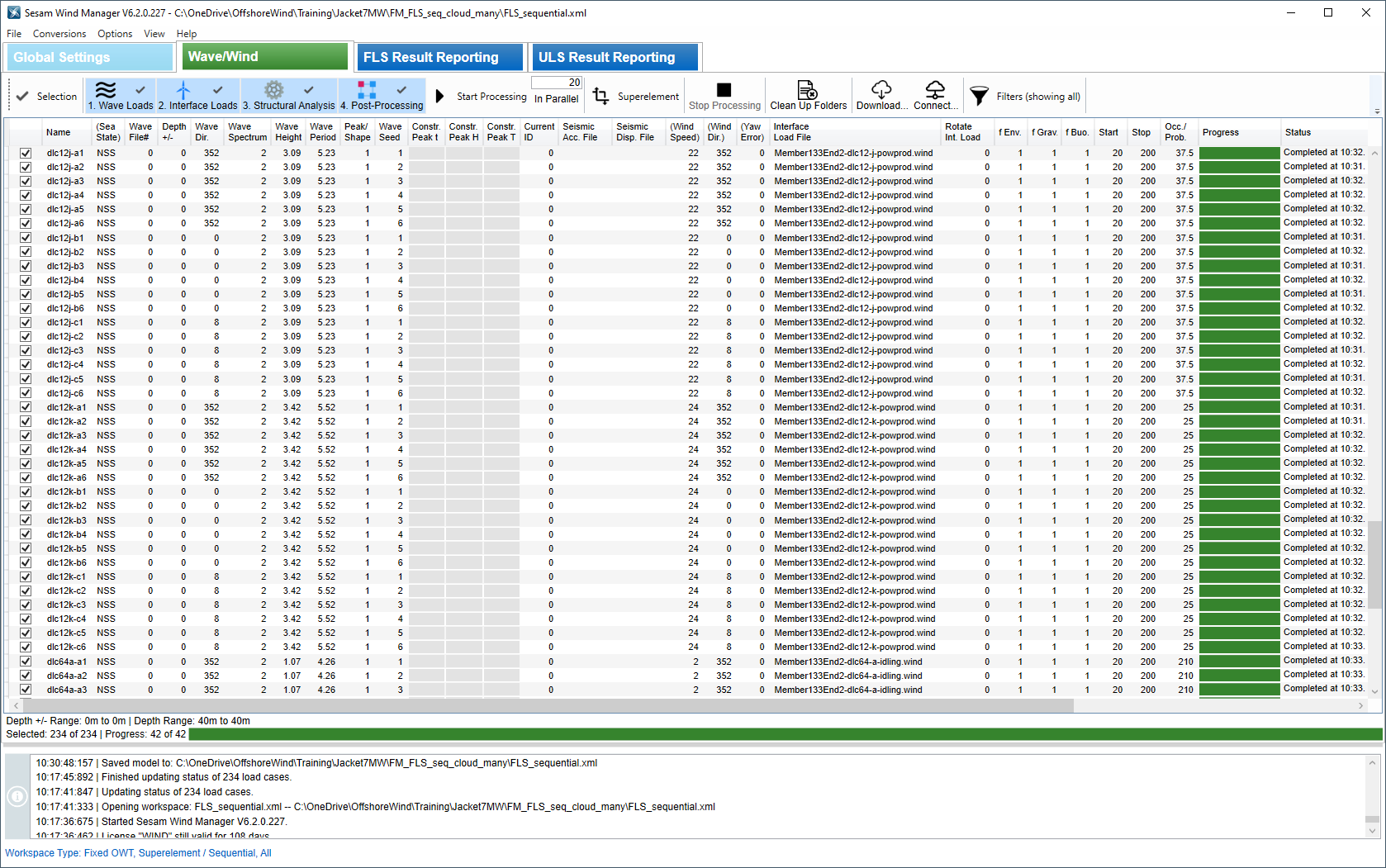Click the Post-Processing step icon

367,90
